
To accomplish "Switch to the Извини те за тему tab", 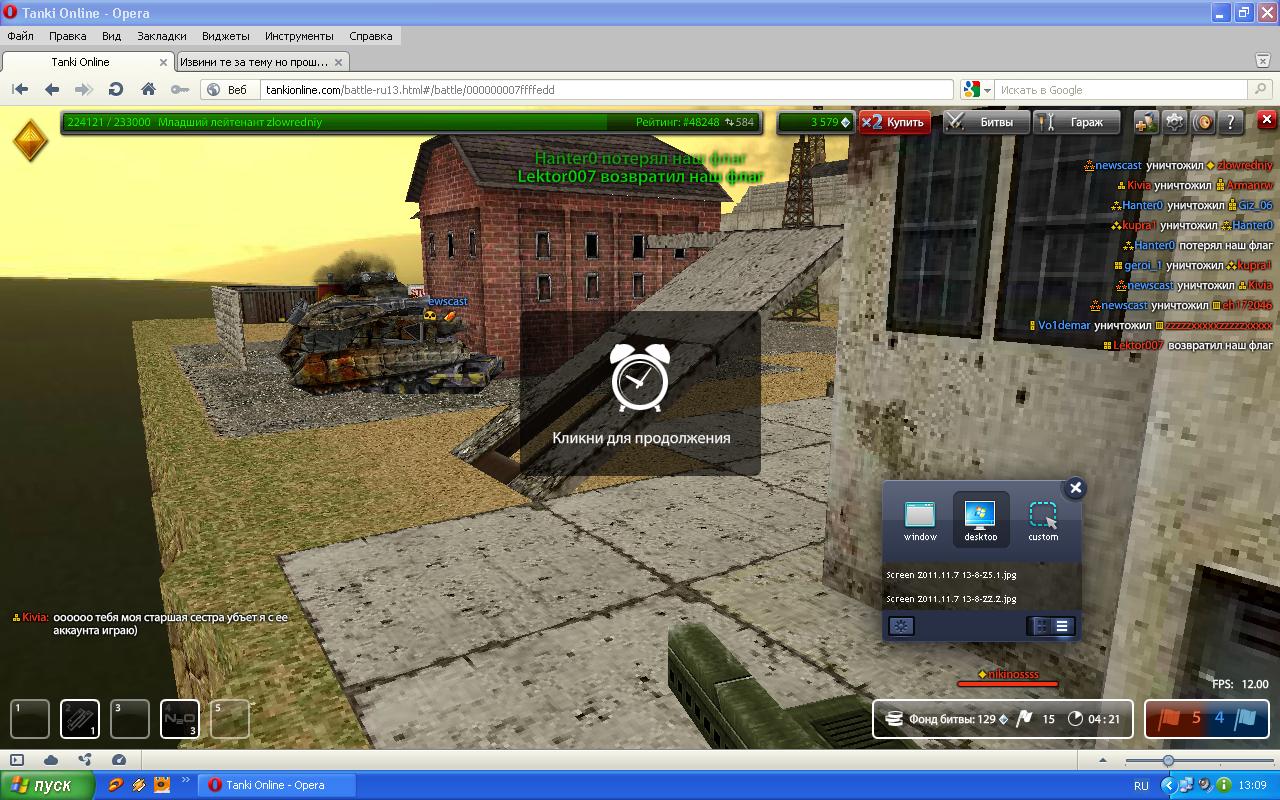I will click(x=254, y=62).
